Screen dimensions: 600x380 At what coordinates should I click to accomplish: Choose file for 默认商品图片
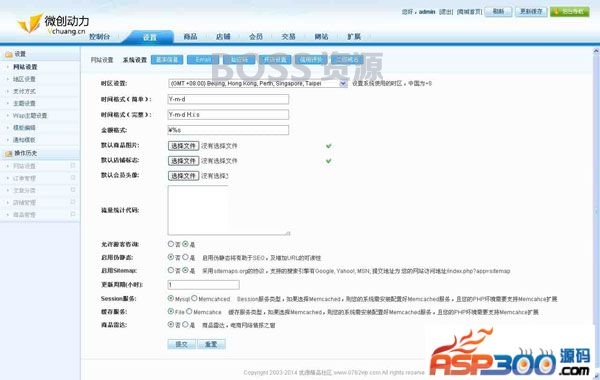[x=183, y=146]
